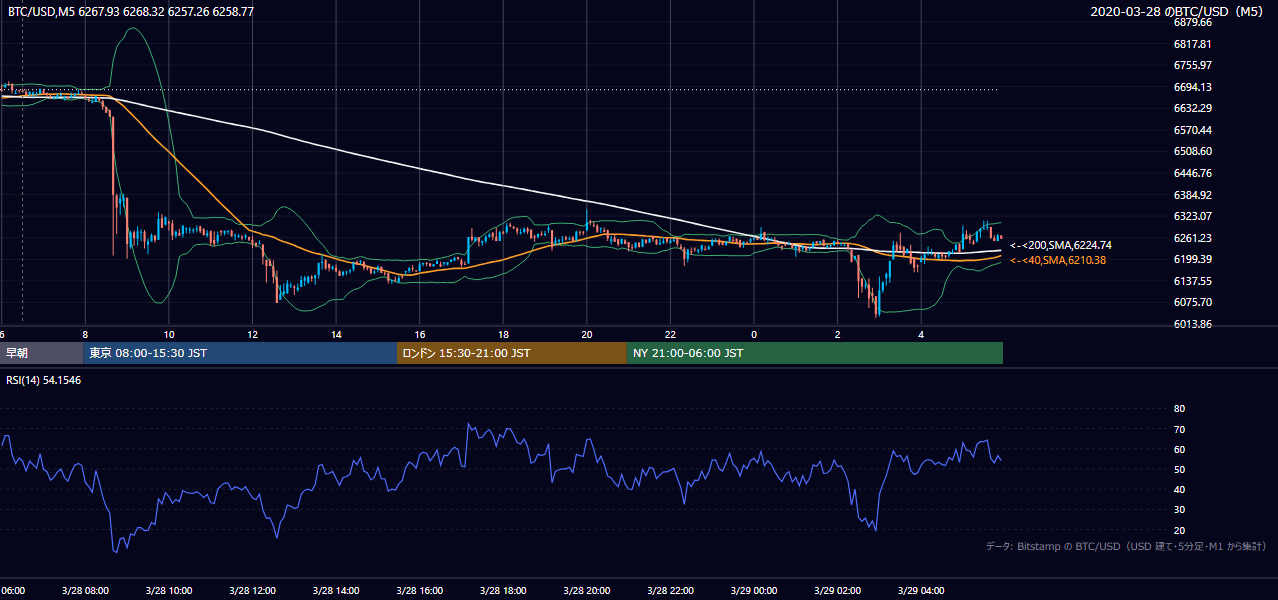Click hour tick 18 under price chart
Viewport: 1278px width, 600px height.
pyautogui.click(x=503, y=335)
